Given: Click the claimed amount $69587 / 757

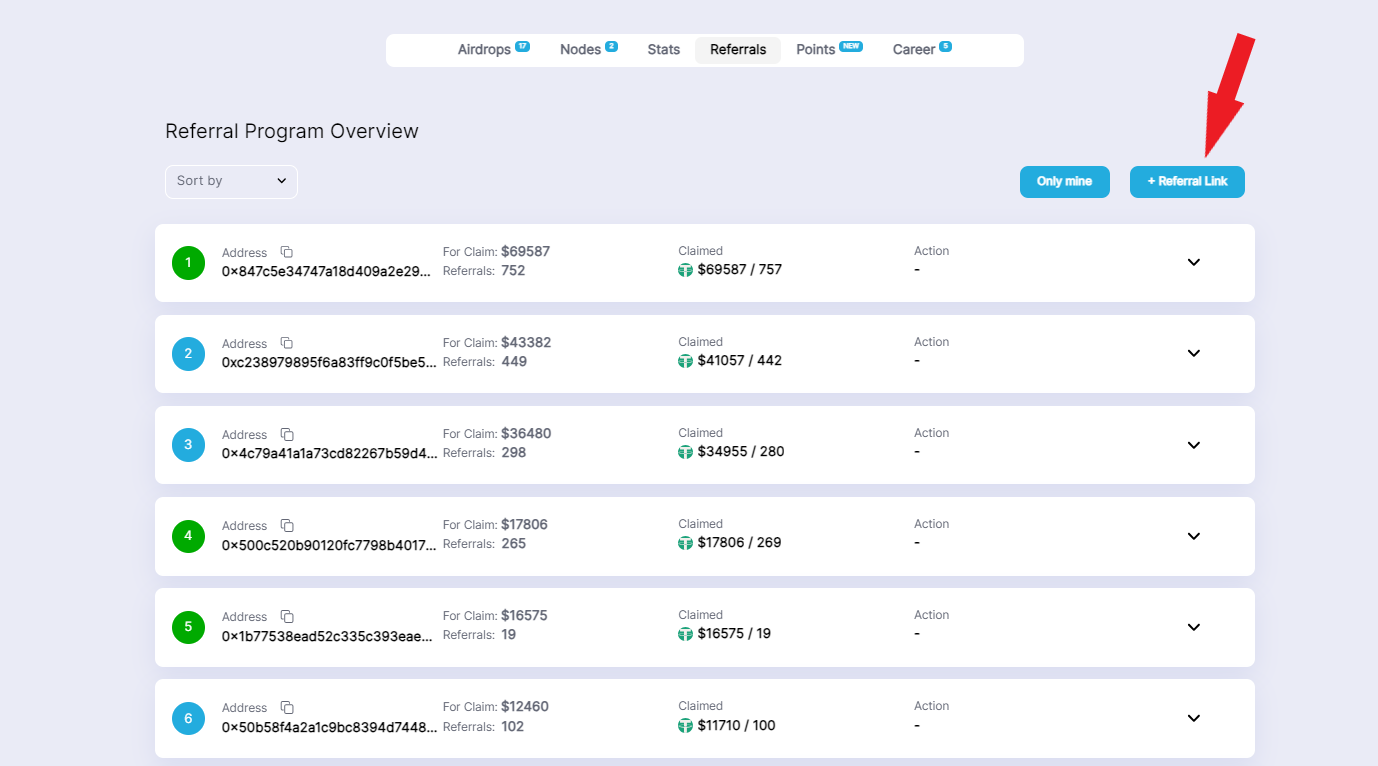Looking at the screenshot, I should (740, 270).
